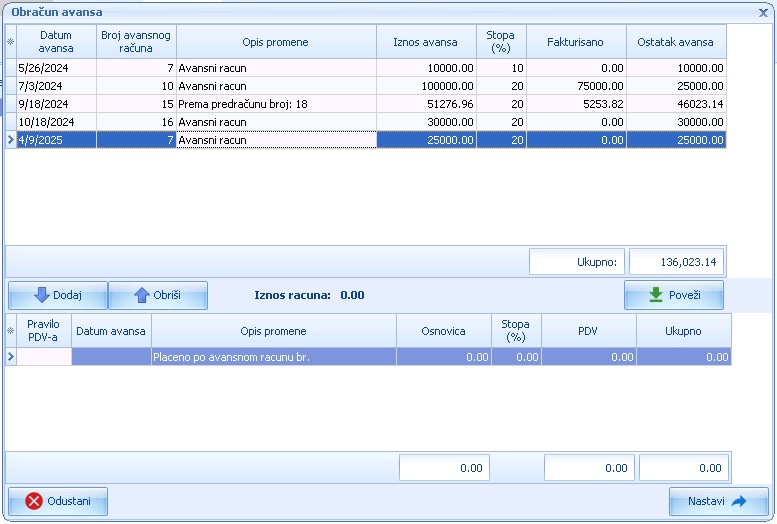Click the Ukupno column header in lower grid
The height and width of the screenshot is (524, 777).
click(684, 331)
